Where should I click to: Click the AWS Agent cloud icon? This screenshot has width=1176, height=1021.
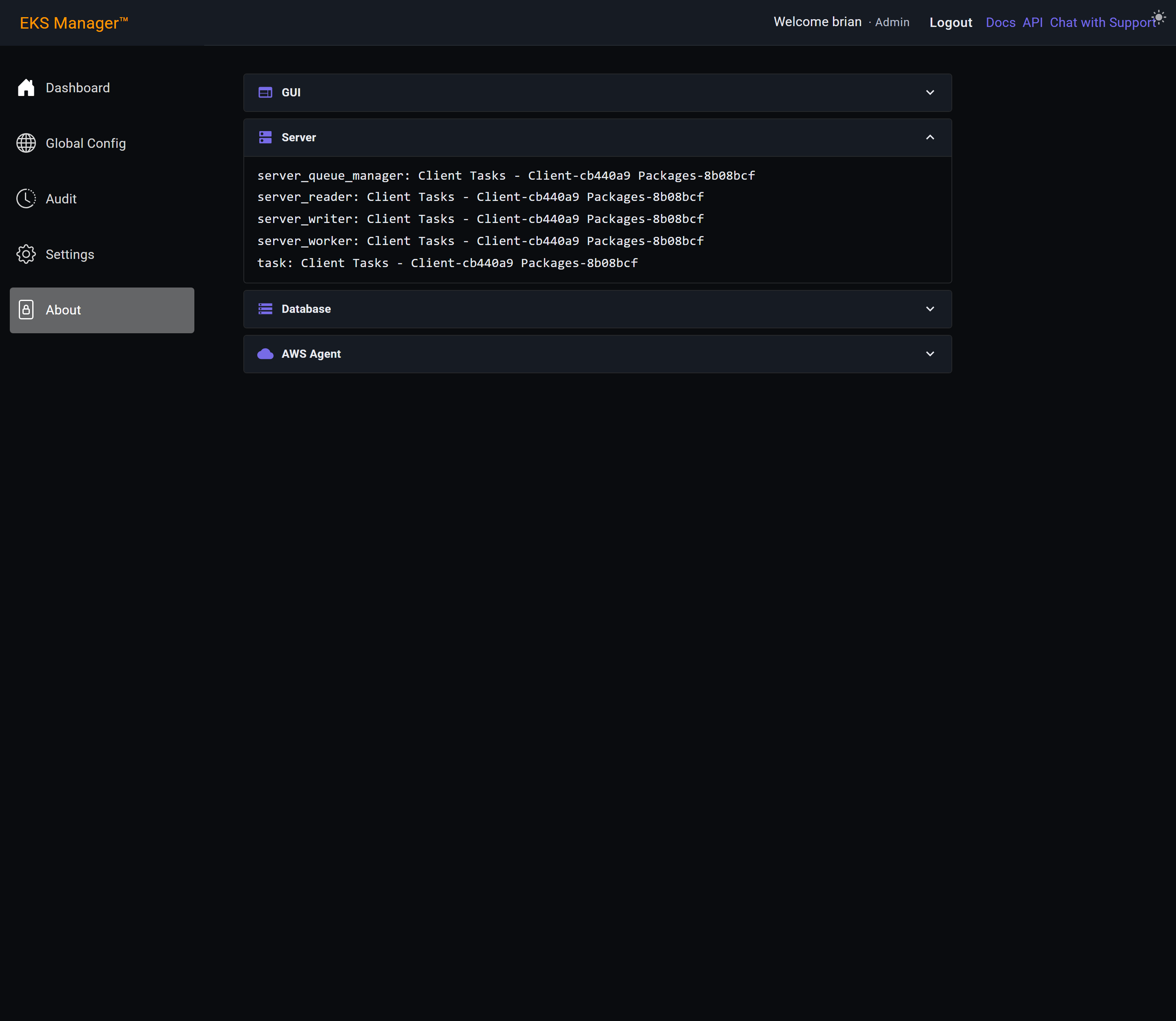coord(265,354)
